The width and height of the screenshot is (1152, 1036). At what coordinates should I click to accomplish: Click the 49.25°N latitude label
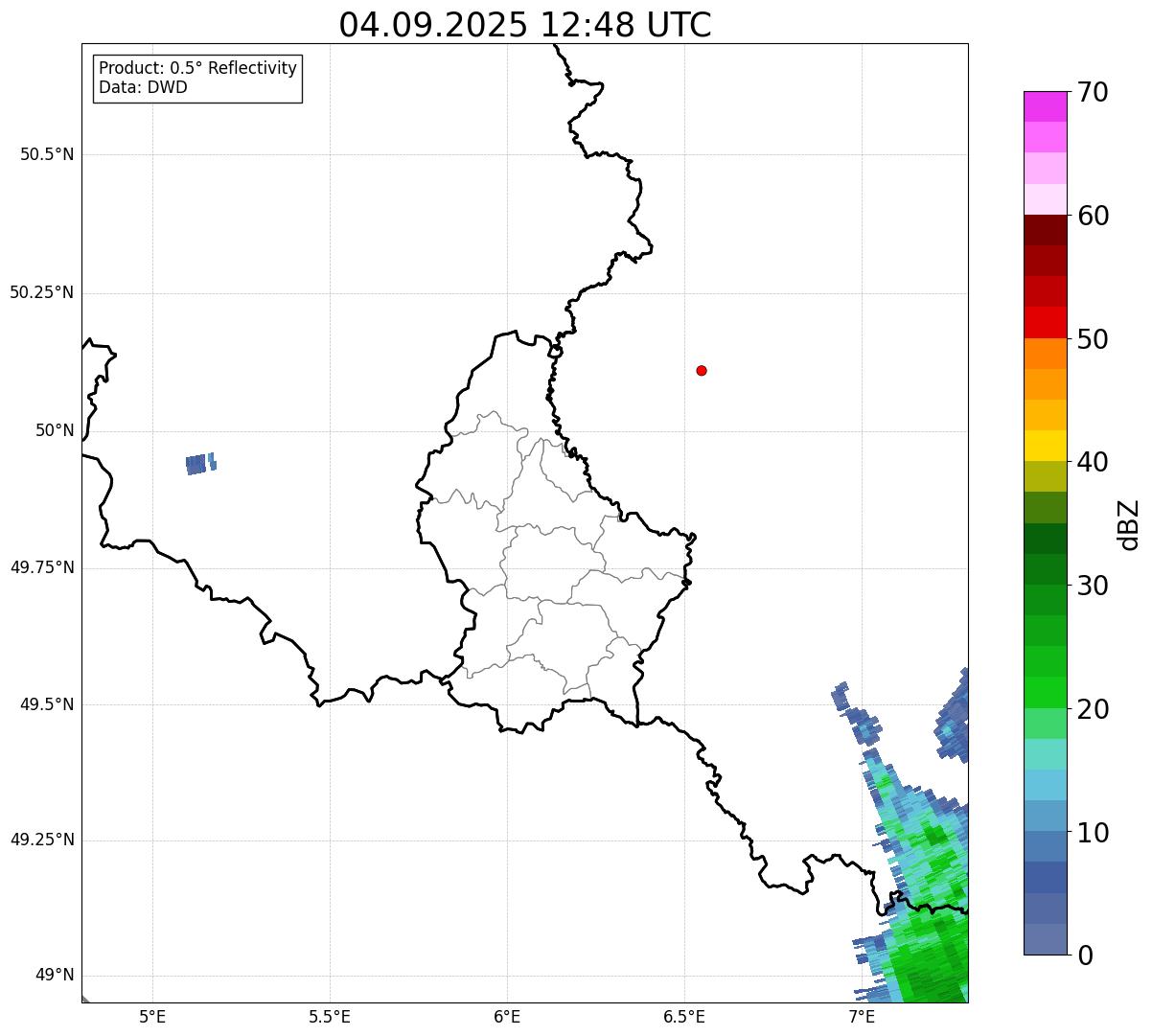pos(42,840)
